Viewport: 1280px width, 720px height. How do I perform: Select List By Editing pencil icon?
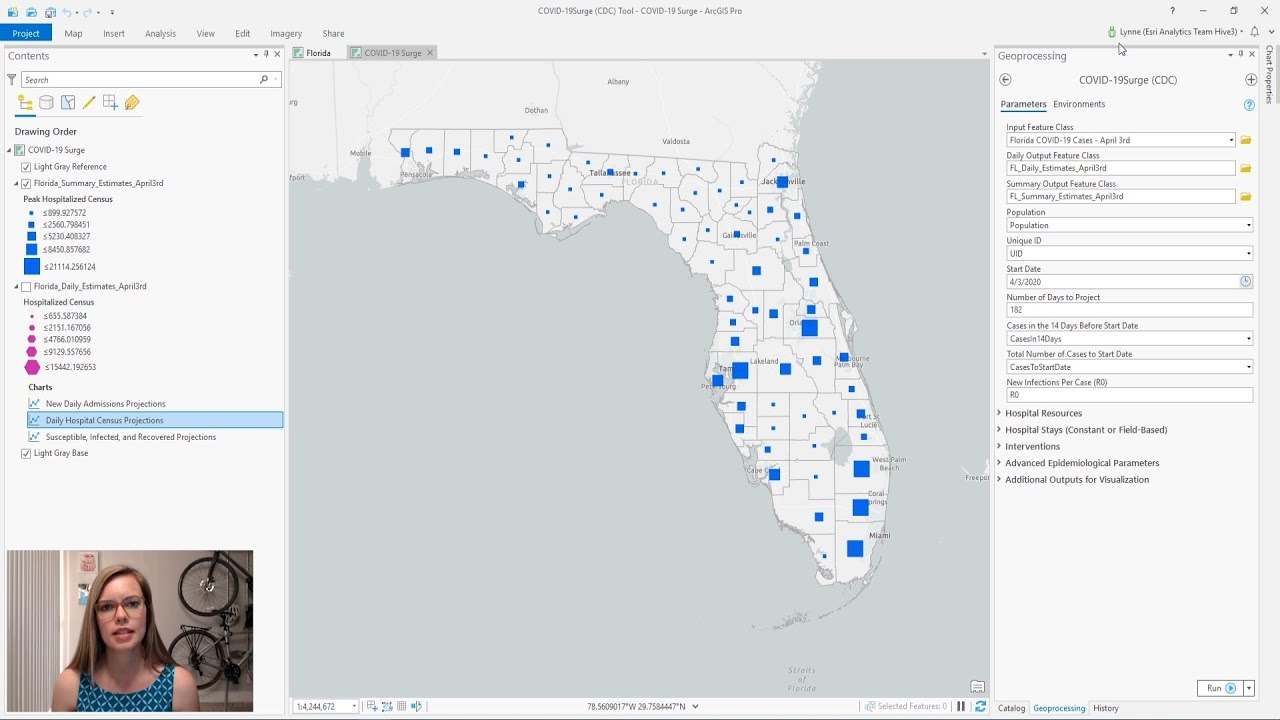[x=89, y=102]
